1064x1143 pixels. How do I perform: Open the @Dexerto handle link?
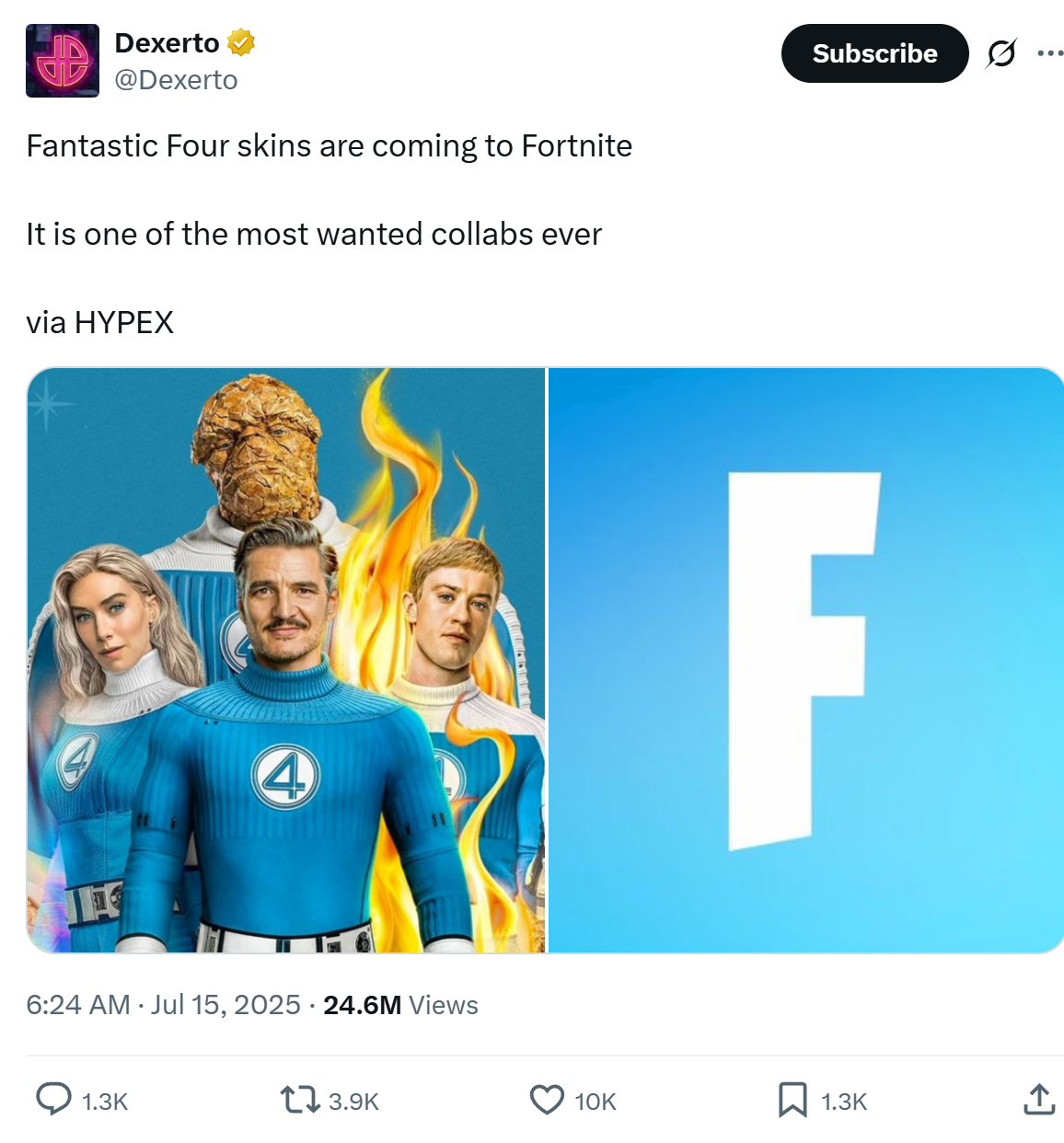coord(176,80)
